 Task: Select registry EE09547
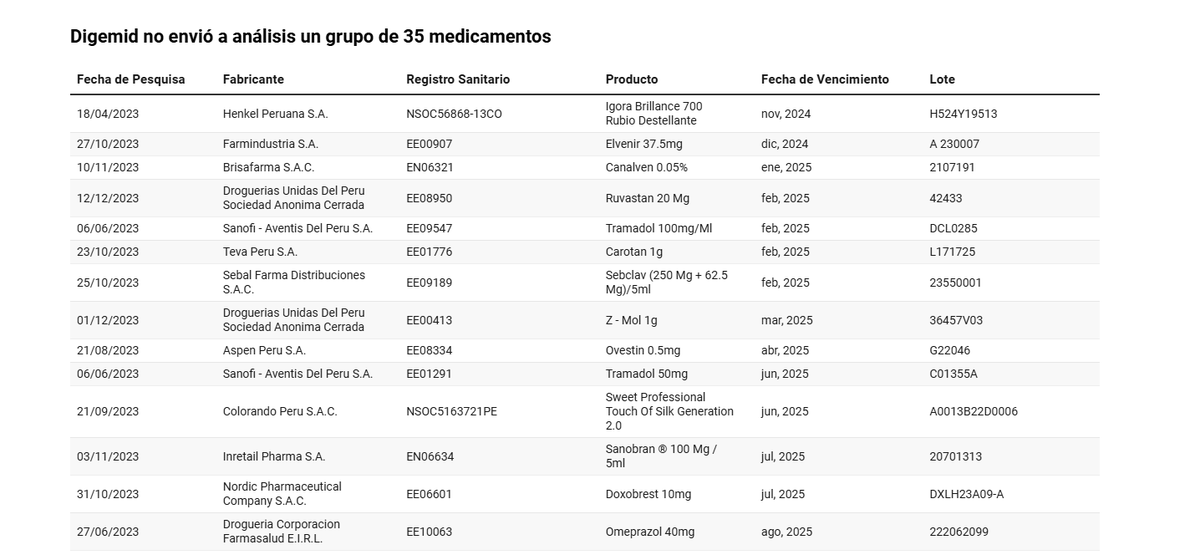[429, 228]
